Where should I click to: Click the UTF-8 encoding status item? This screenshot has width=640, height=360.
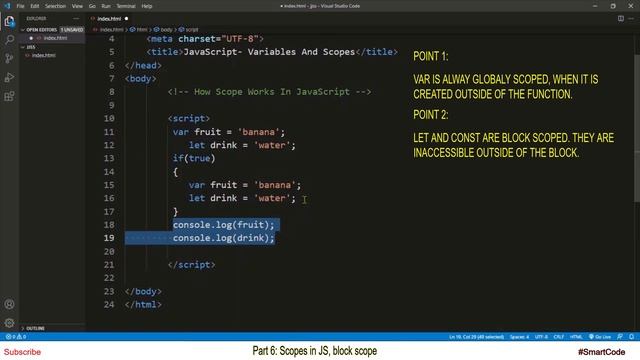pyautogui.click(x=541, y=337)
